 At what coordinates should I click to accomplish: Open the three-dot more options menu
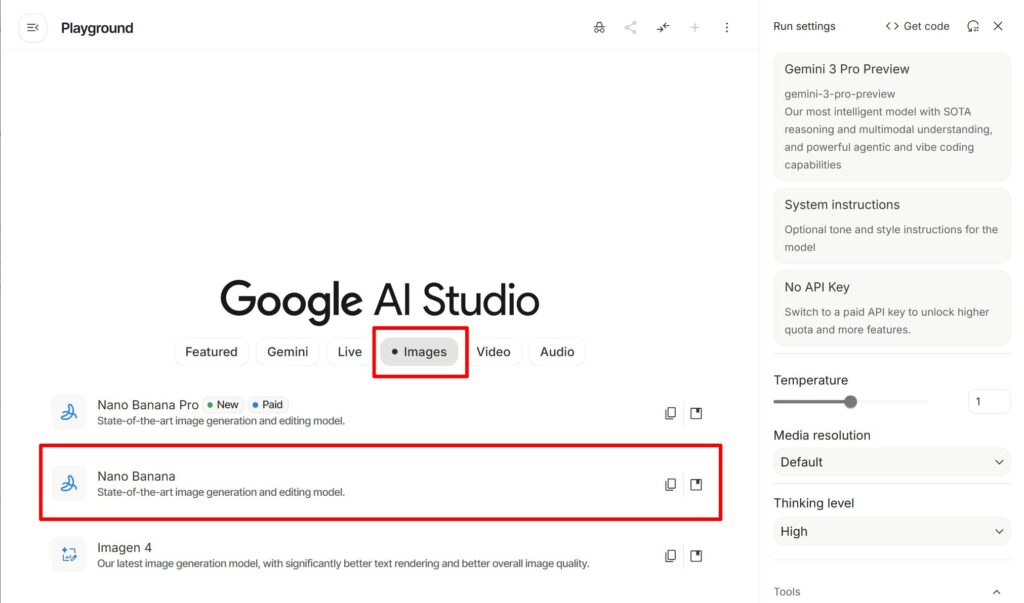point(727,28)
